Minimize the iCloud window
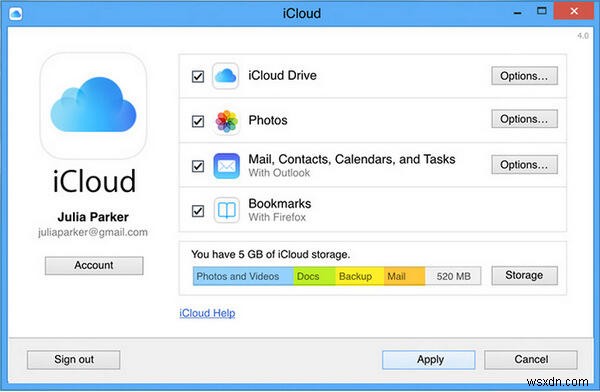The width and height of the screenshot is (600, 392). (518, 13)
